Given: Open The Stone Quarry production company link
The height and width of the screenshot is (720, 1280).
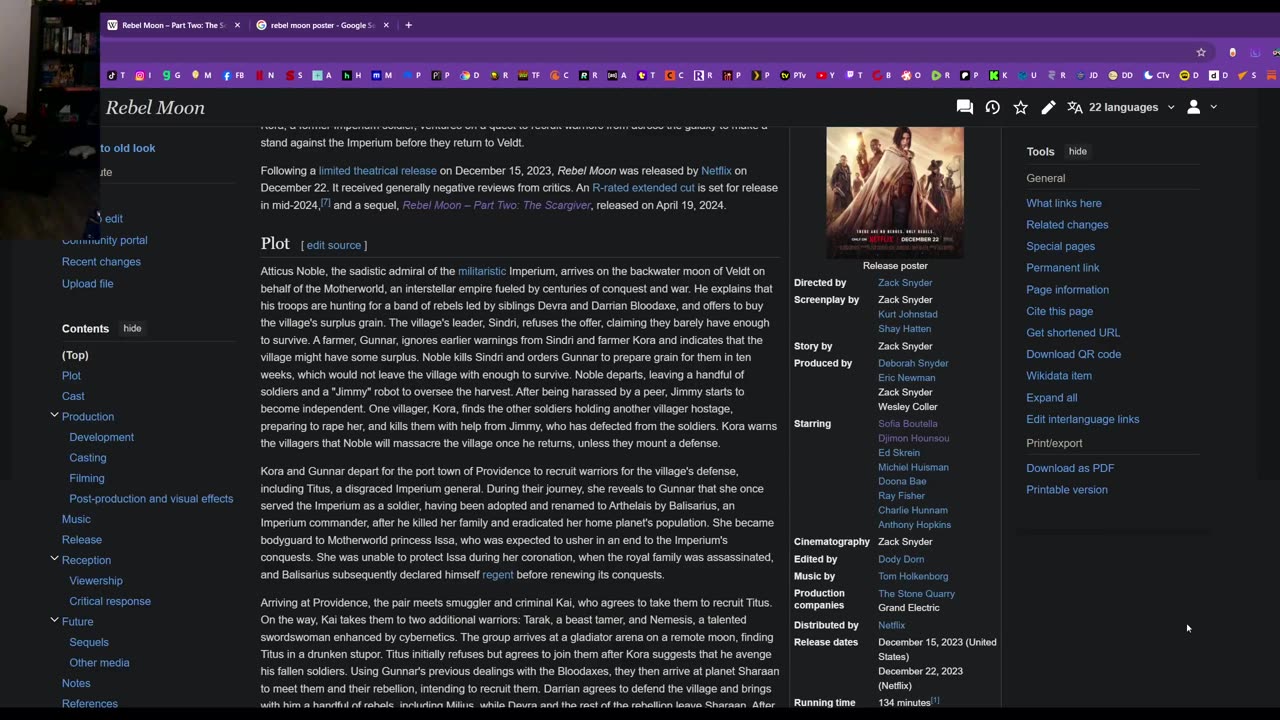Looking at the screenshot, I should point(916,594).
